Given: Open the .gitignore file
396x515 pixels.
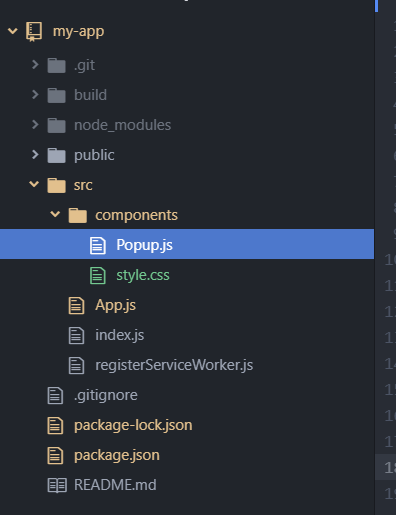Looking at the screenshot, I should 106,395.
